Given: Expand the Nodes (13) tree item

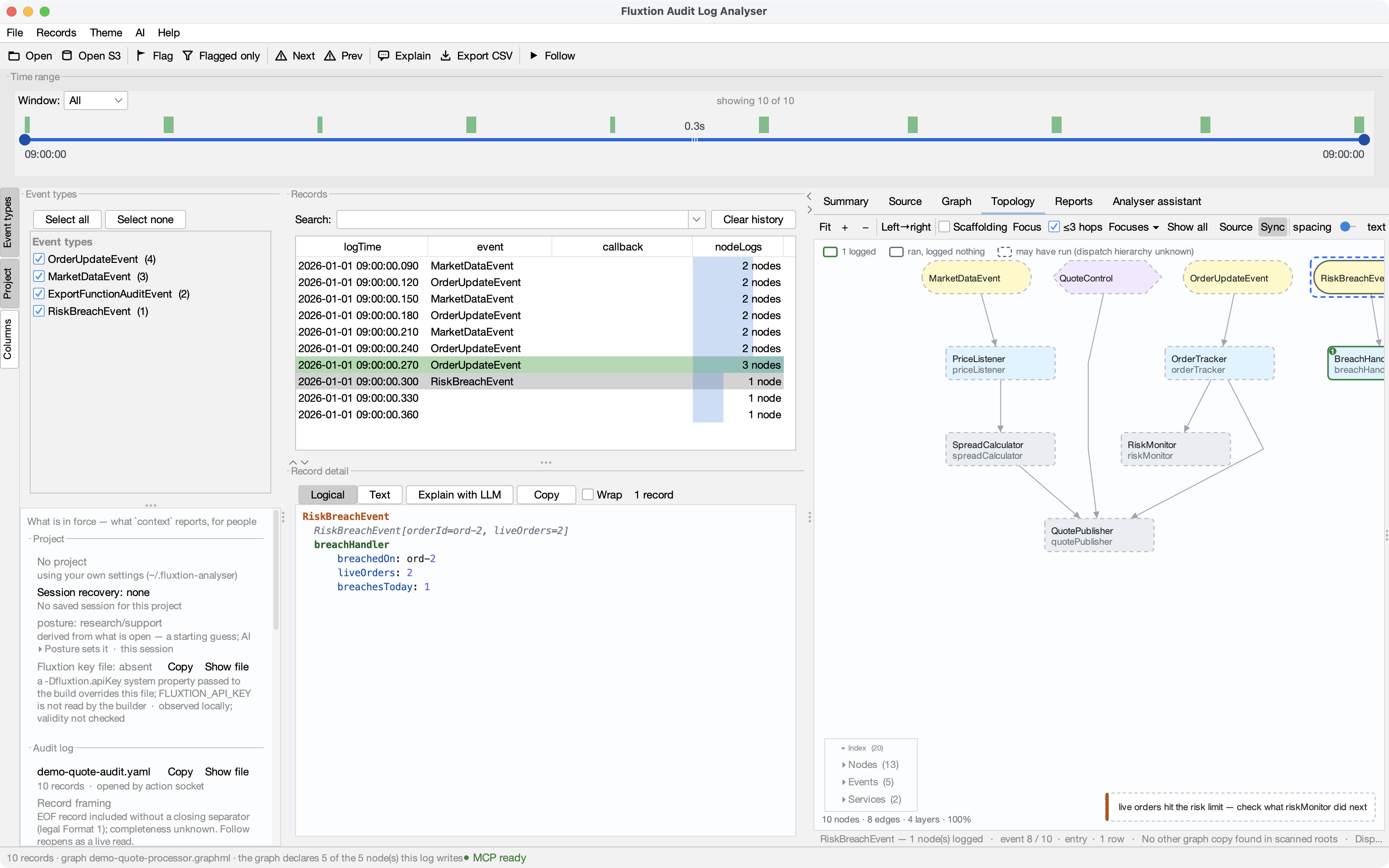Looking at the screenshot, I should (x=844, y=765).
